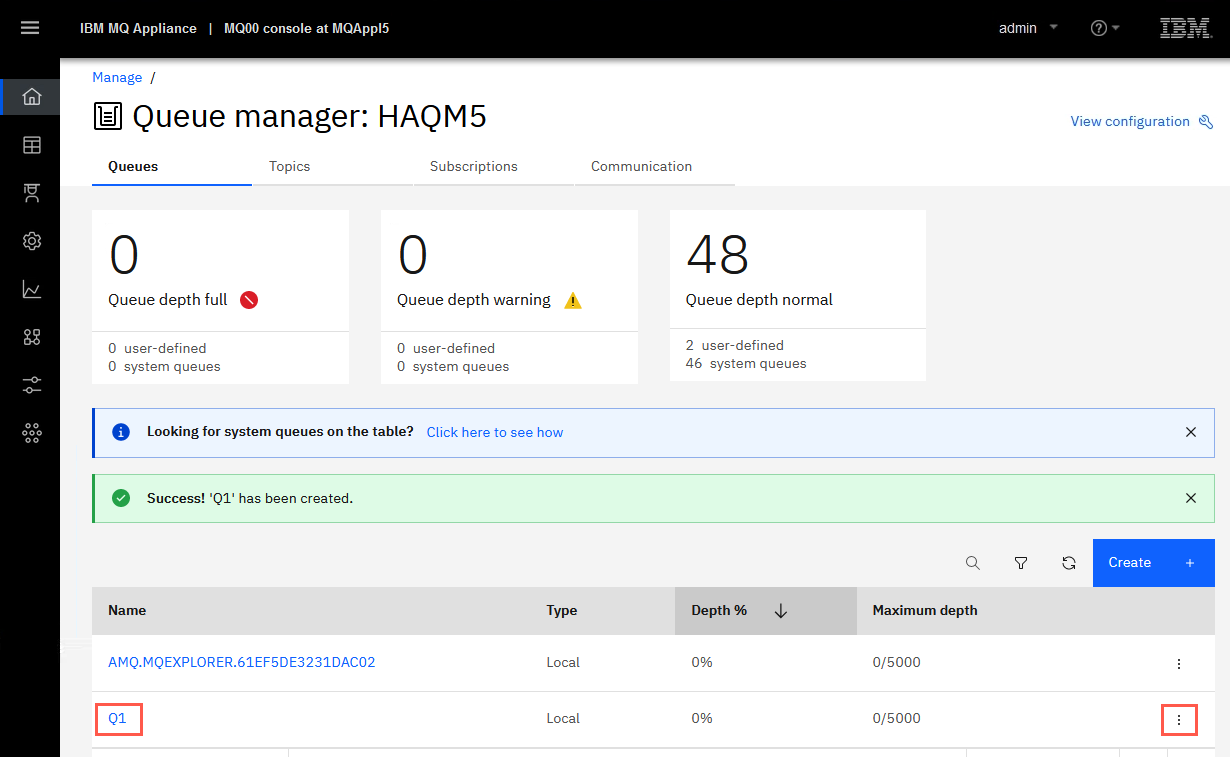
Task: Open the View configuration link
Action: click(1130, 121)
